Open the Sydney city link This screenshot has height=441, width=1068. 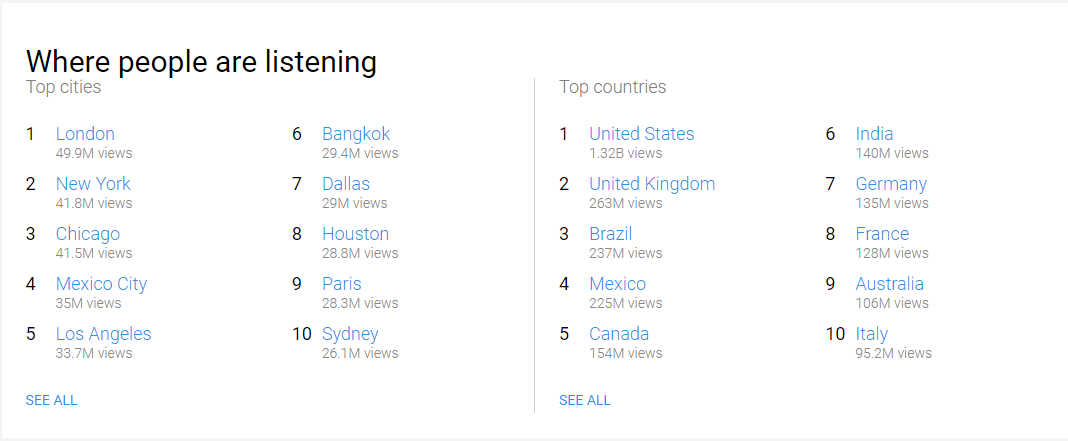[350, 334]
